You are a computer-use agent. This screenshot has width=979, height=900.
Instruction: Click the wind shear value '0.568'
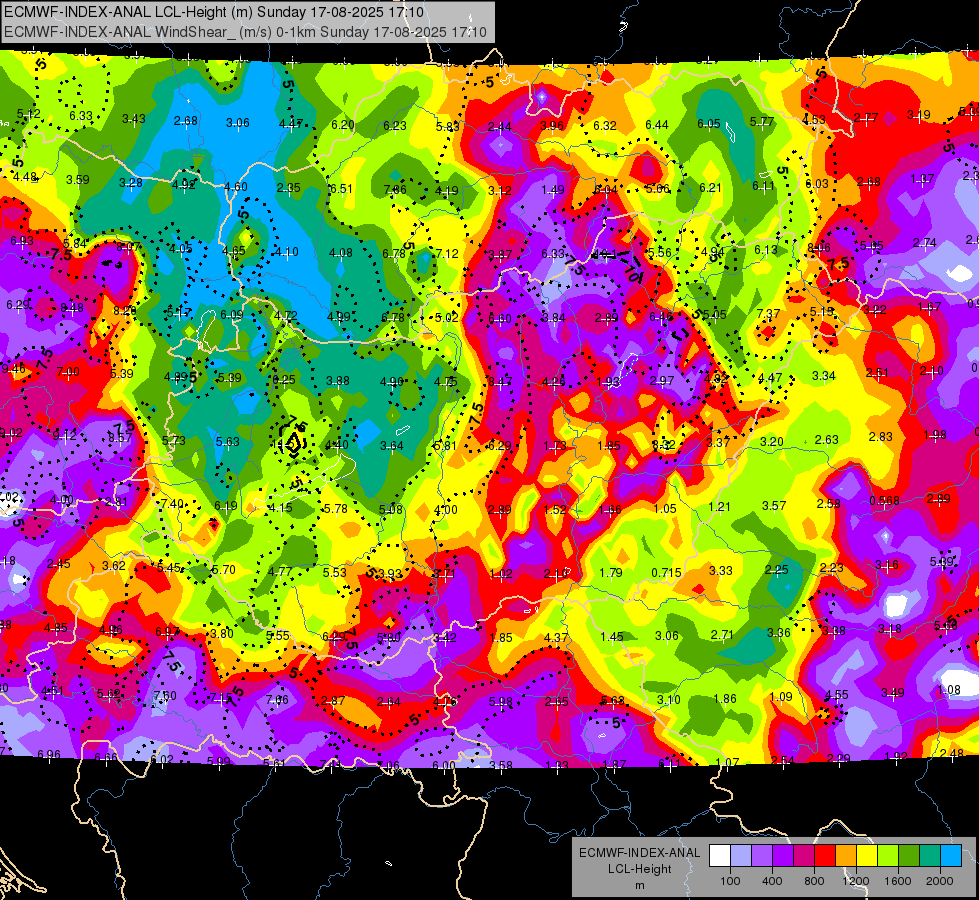[884, 501]
